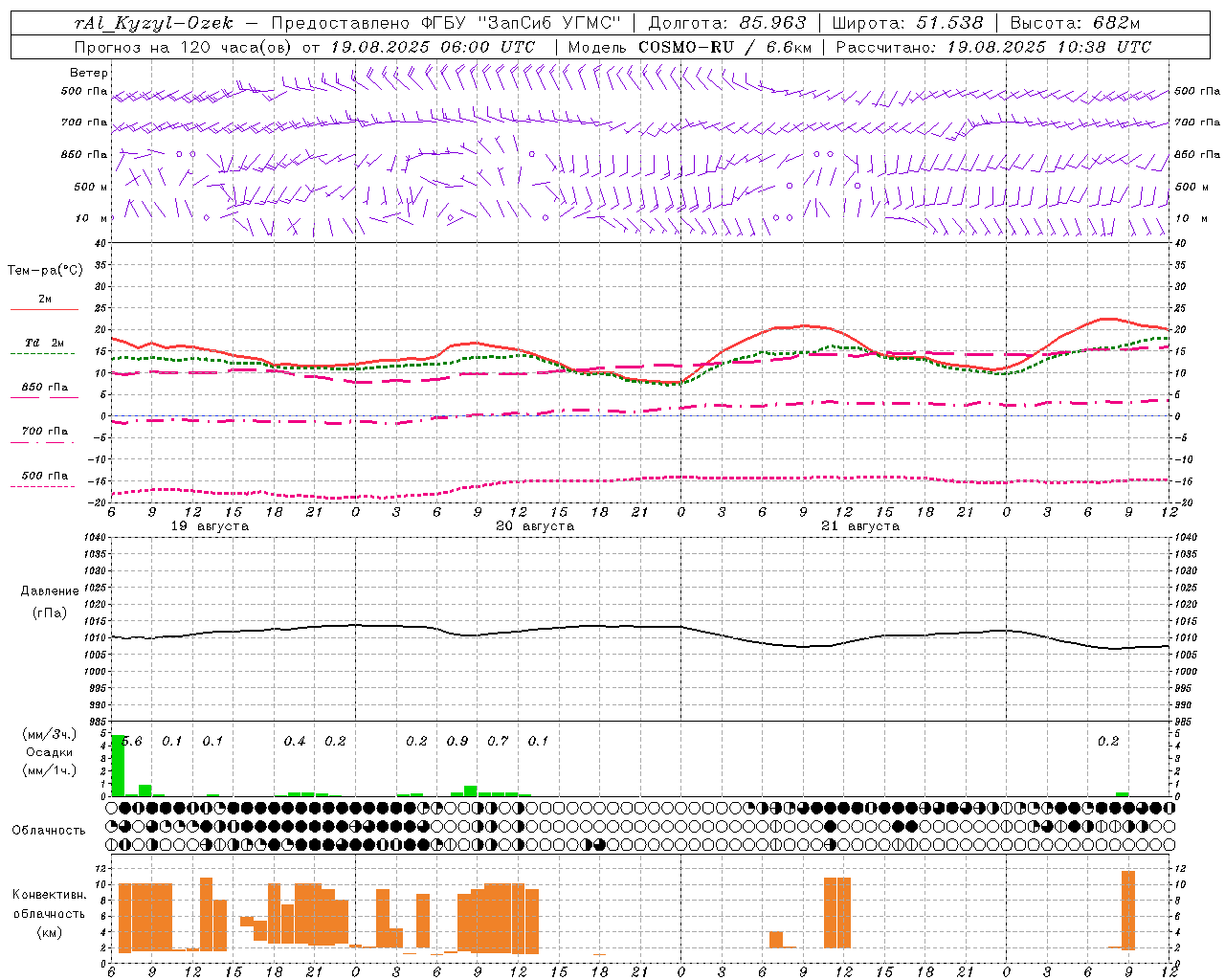The height and width of the screenshot is (980, 1225).
Task: Click the solid red line under 2м legend
Action: click(44, 309)
